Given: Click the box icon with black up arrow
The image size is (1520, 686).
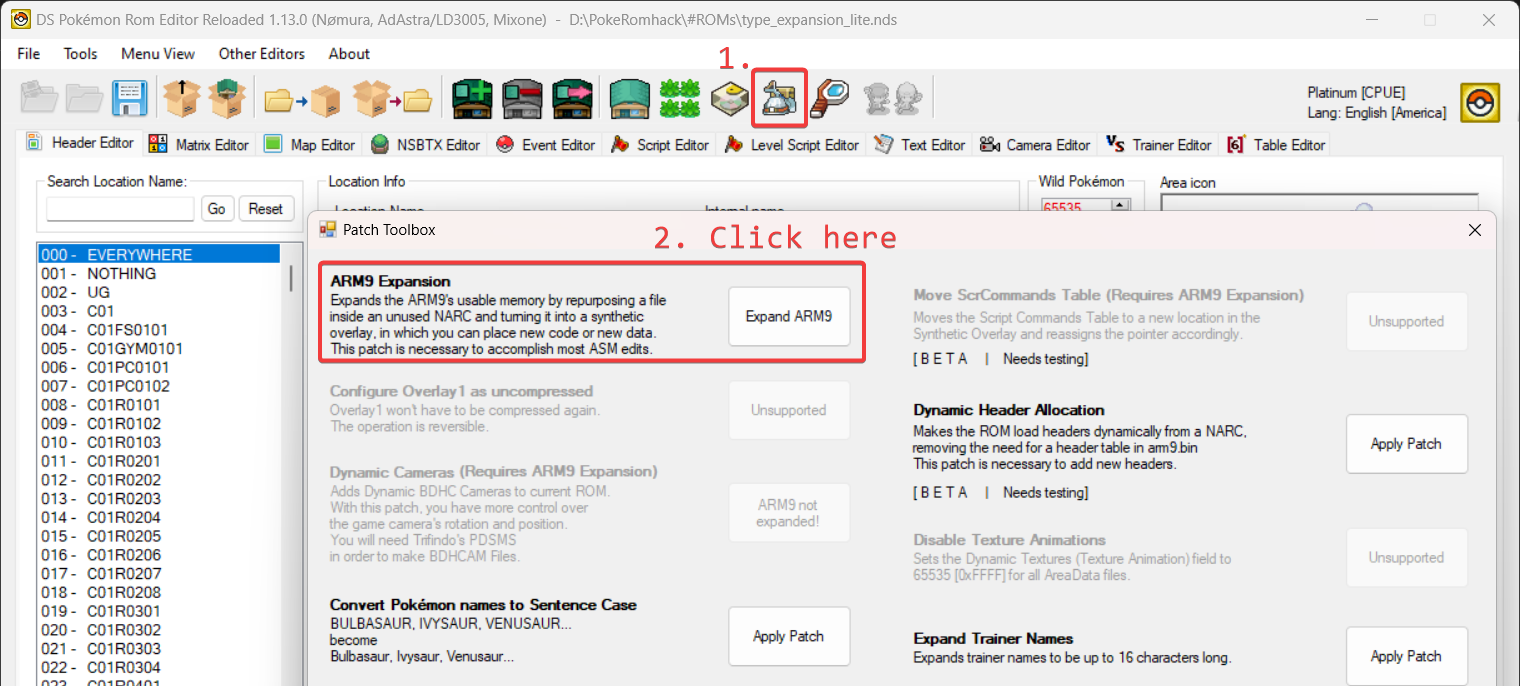Looking at the screenshot, I should point(181,98).
